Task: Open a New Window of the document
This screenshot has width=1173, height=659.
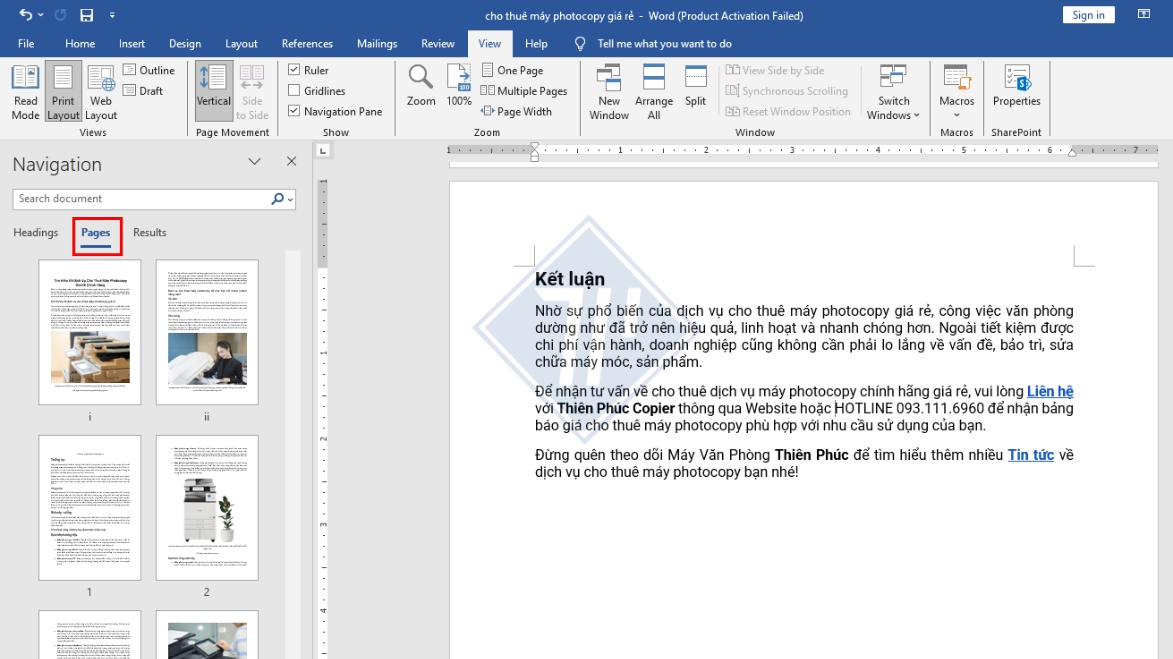Action: (608, 90)
